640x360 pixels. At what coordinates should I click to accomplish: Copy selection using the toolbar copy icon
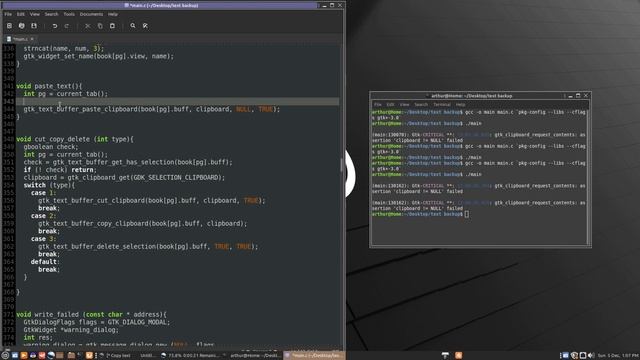point(100,26)
